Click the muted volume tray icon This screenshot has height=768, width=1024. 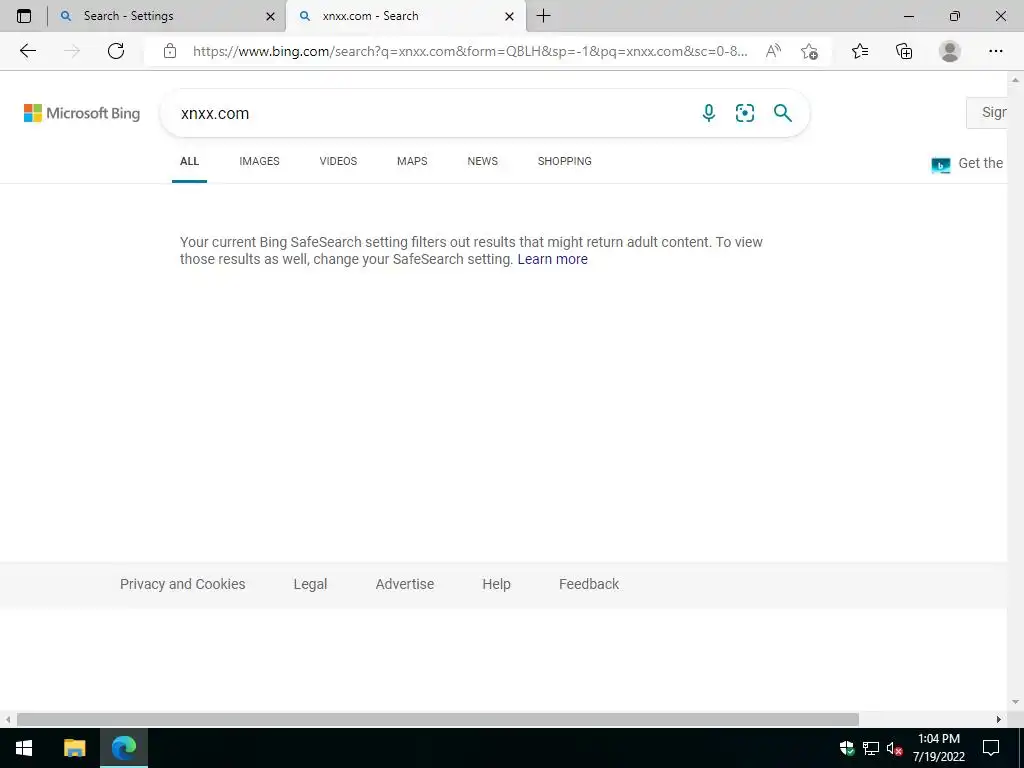tap(895, 748)
